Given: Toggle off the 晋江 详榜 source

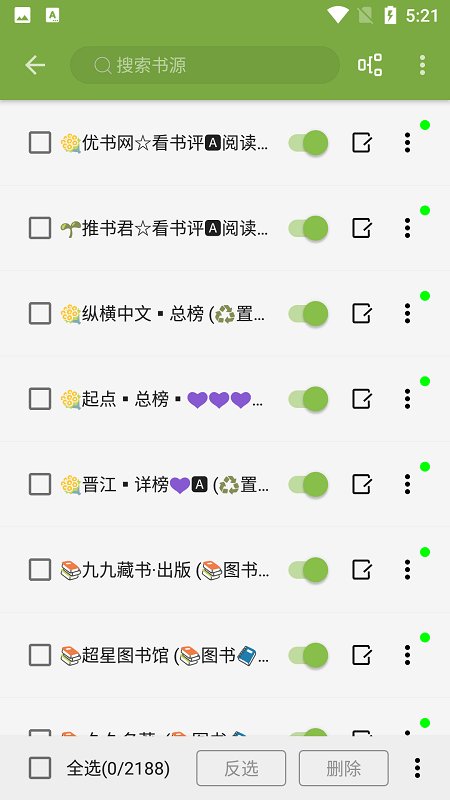Looking at the screenshot, I should point(308,484).
